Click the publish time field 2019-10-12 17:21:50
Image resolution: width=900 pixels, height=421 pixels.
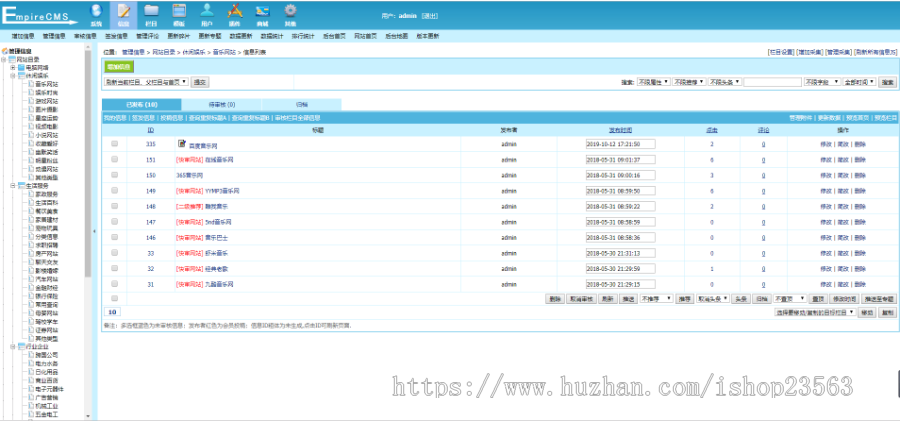click(620, 144)
